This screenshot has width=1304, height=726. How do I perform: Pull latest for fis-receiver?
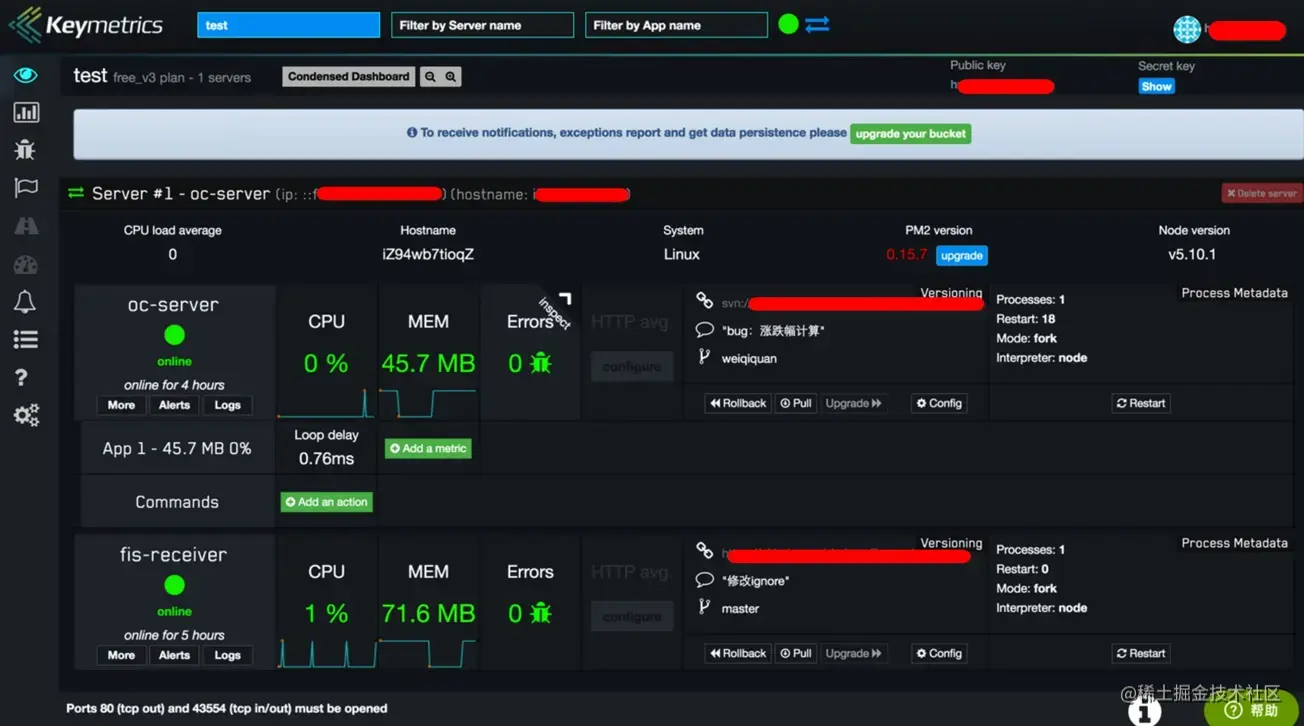click(796, 653)
